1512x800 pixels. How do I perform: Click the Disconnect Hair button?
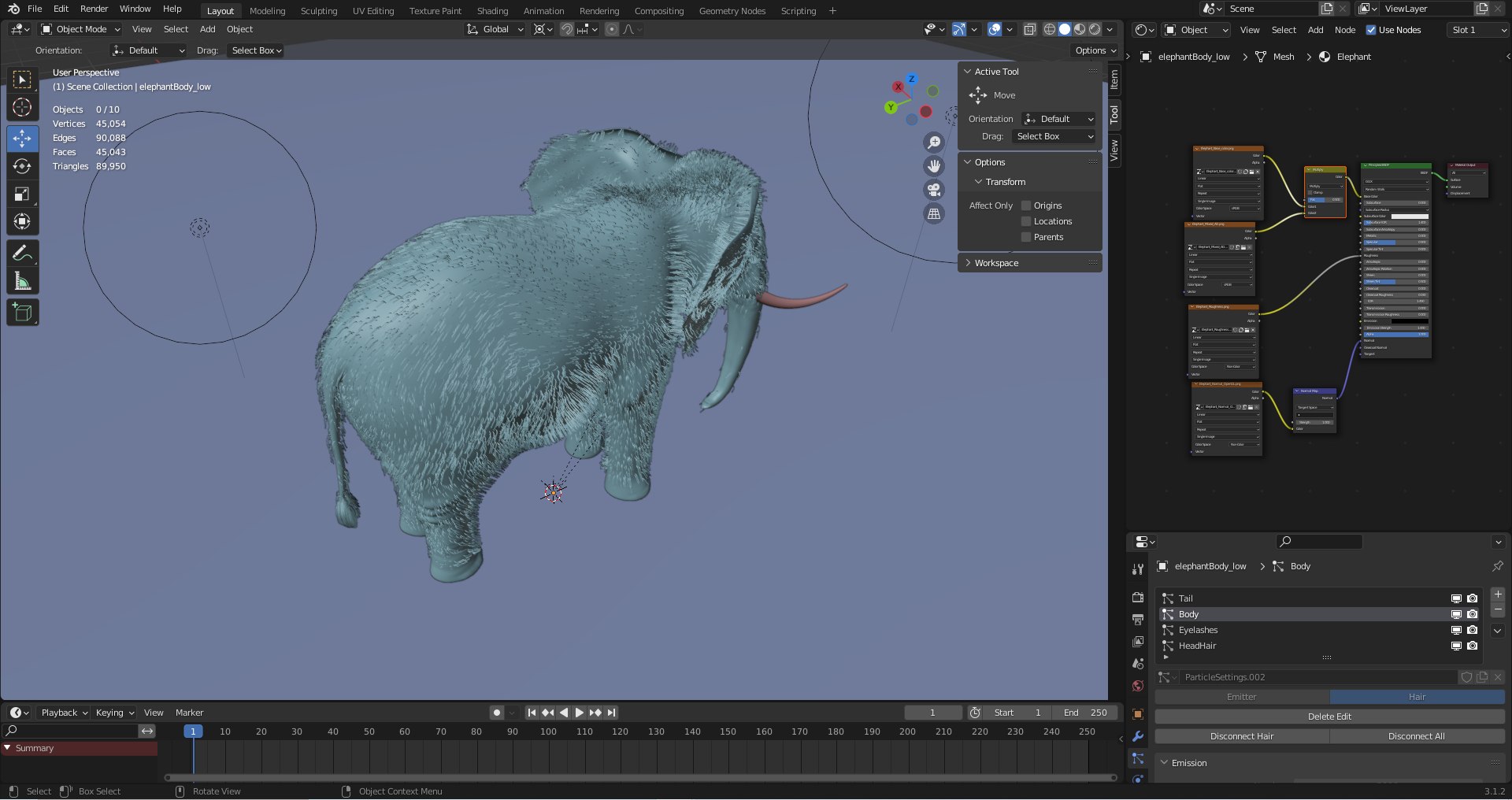(x=1242, y=736)
